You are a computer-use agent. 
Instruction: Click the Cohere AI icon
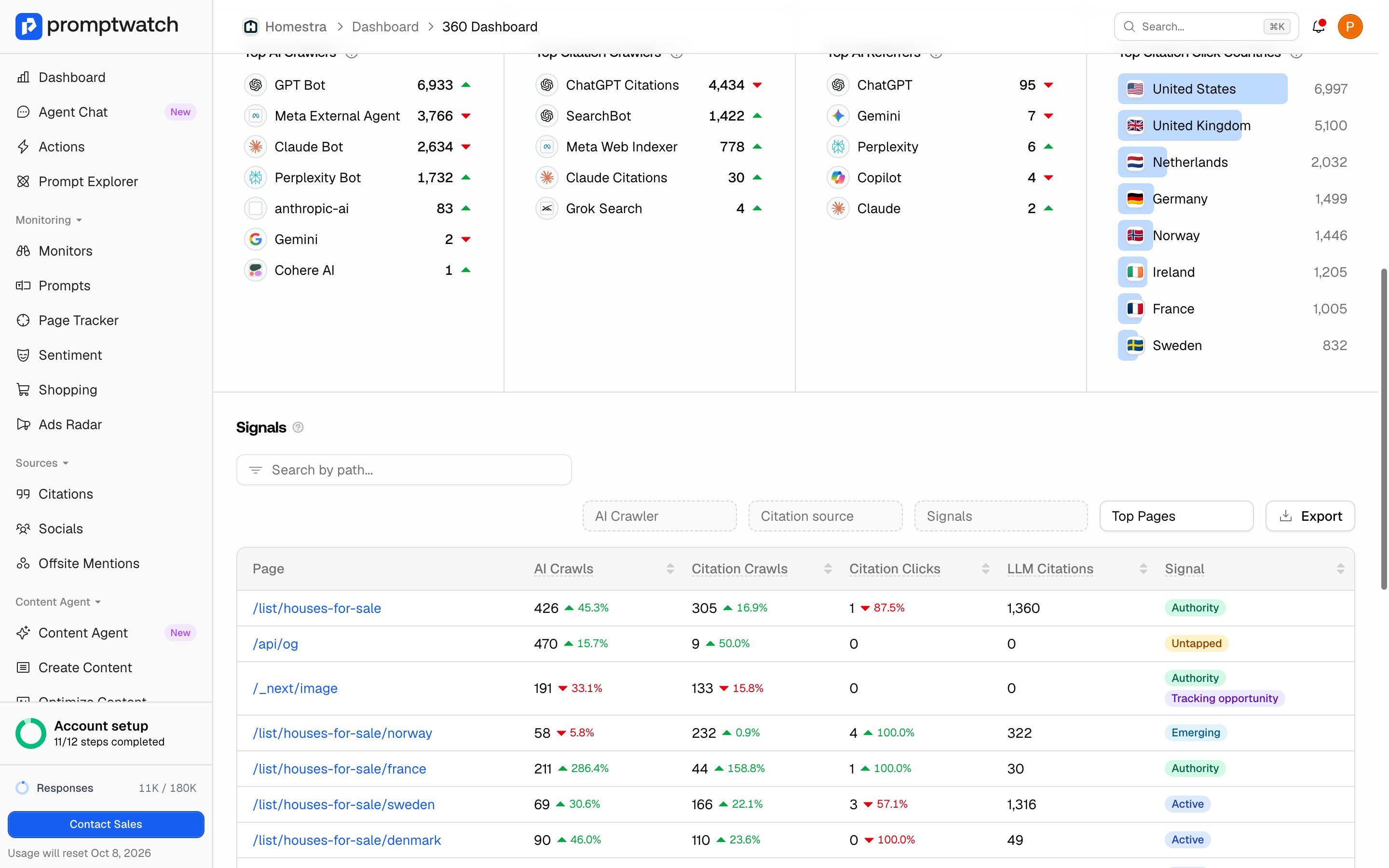(256, 271)
